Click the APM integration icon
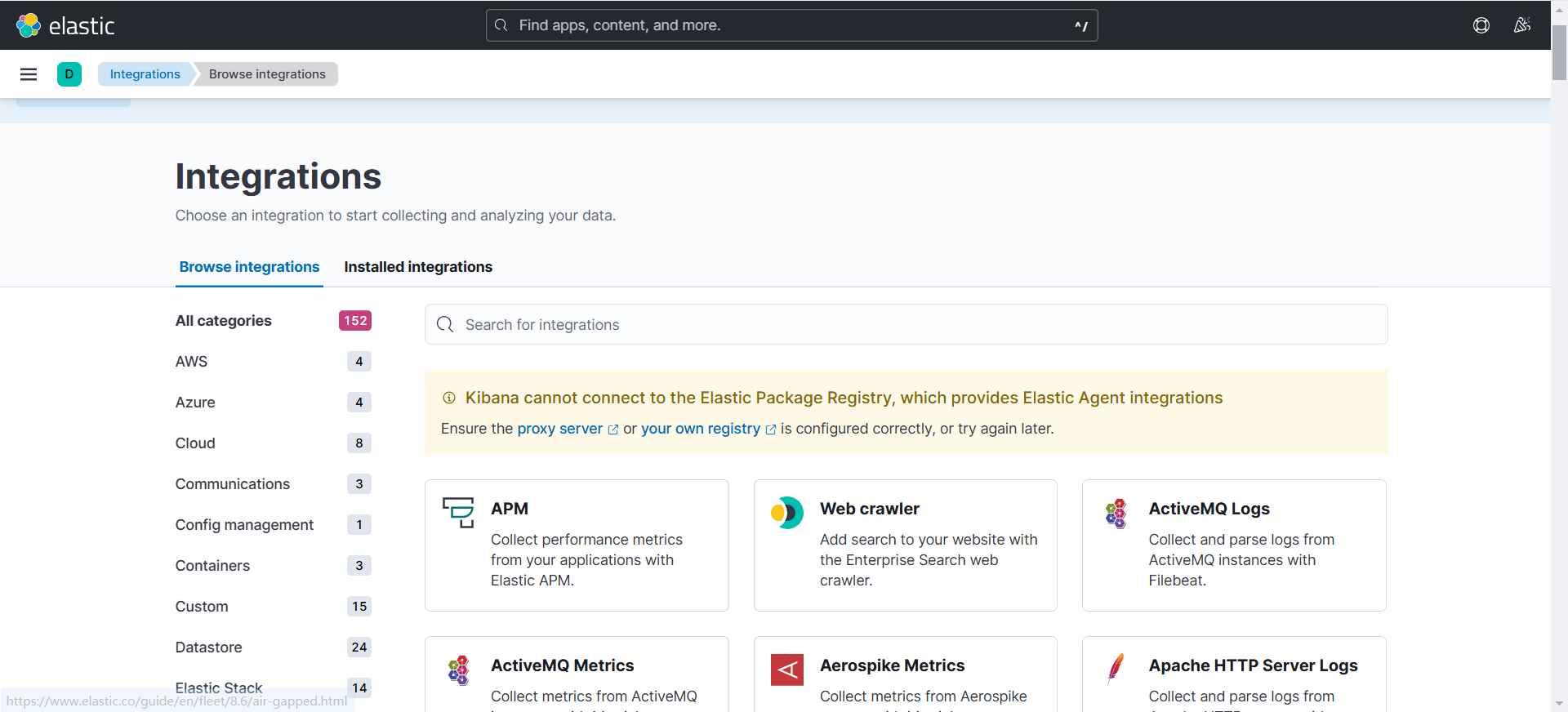This screenshot has width=1568, height=712. coord(458,512)
